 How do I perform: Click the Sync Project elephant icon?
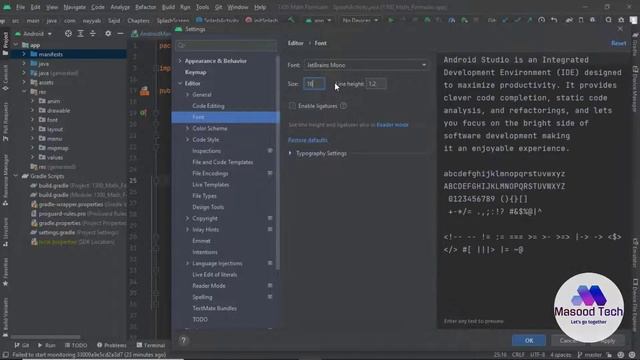(569, 20)
